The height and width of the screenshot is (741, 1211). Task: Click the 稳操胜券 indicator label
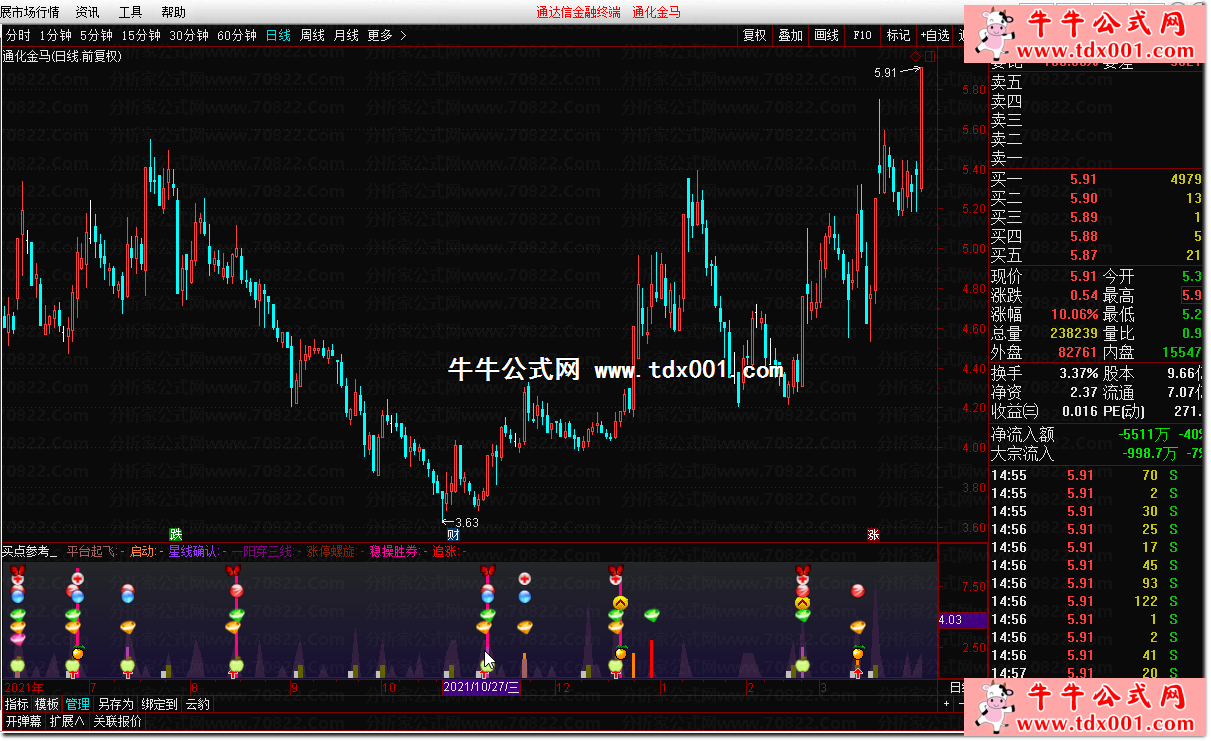tap(396, 551)
